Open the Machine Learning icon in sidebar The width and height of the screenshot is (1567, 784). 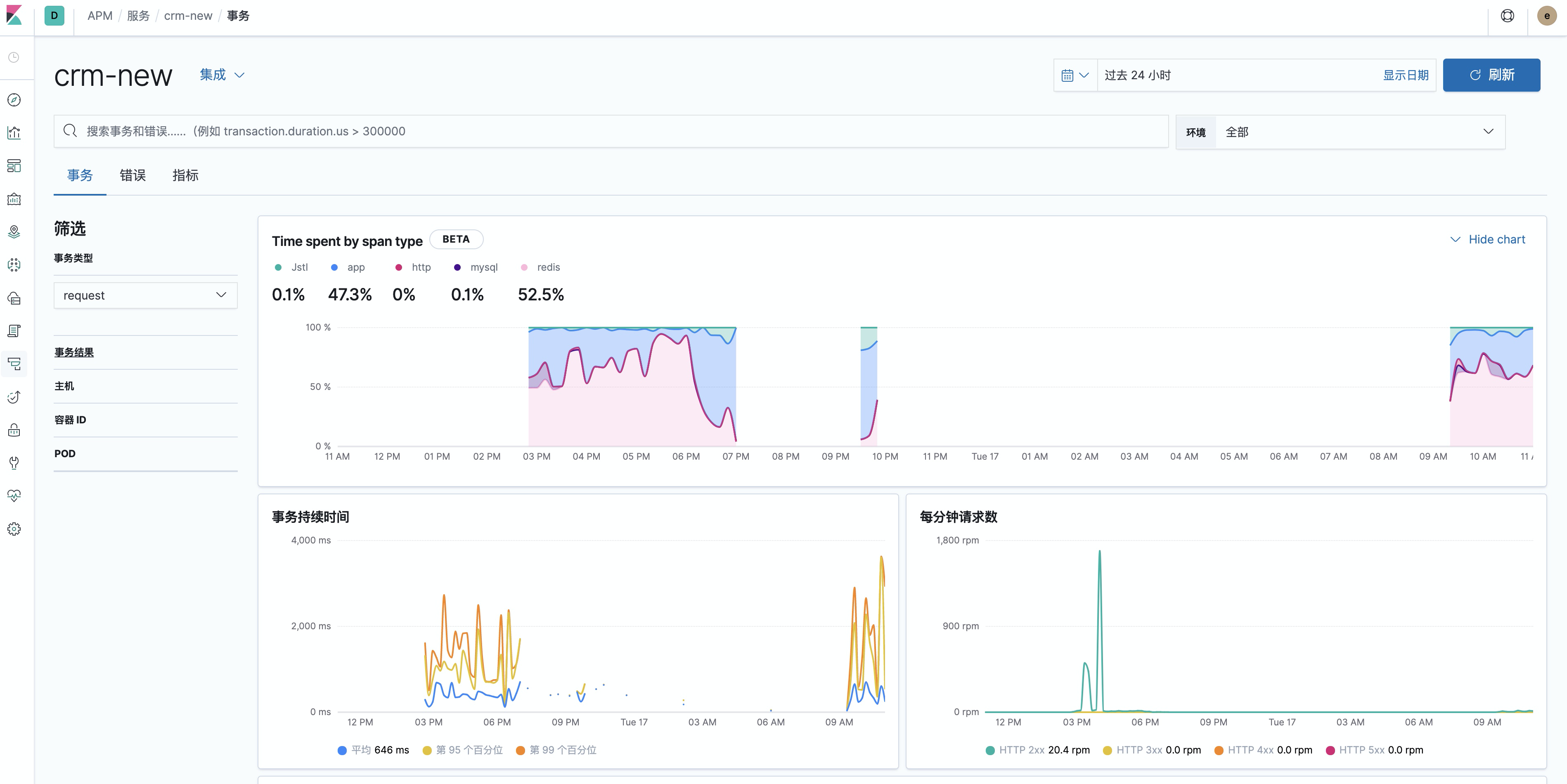[x=14, y=265]
